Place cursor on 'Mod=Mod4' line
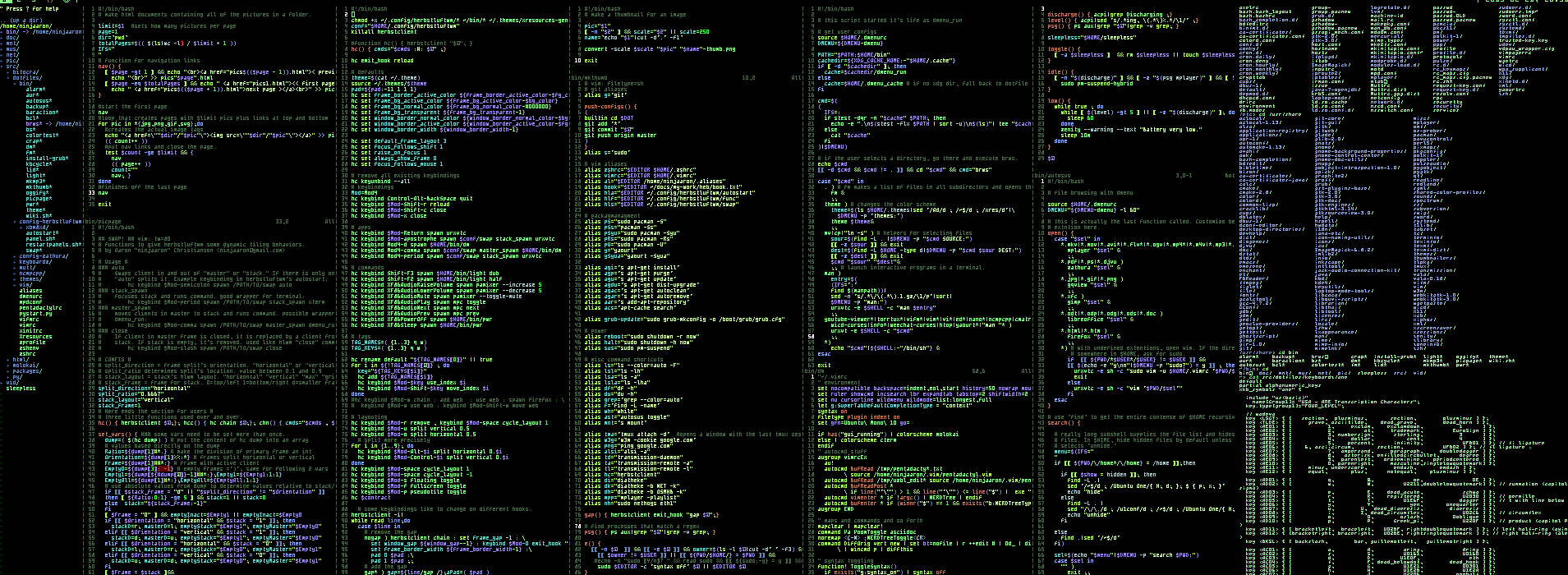The width and height of the screenshot is (1568, 575). 364,192
